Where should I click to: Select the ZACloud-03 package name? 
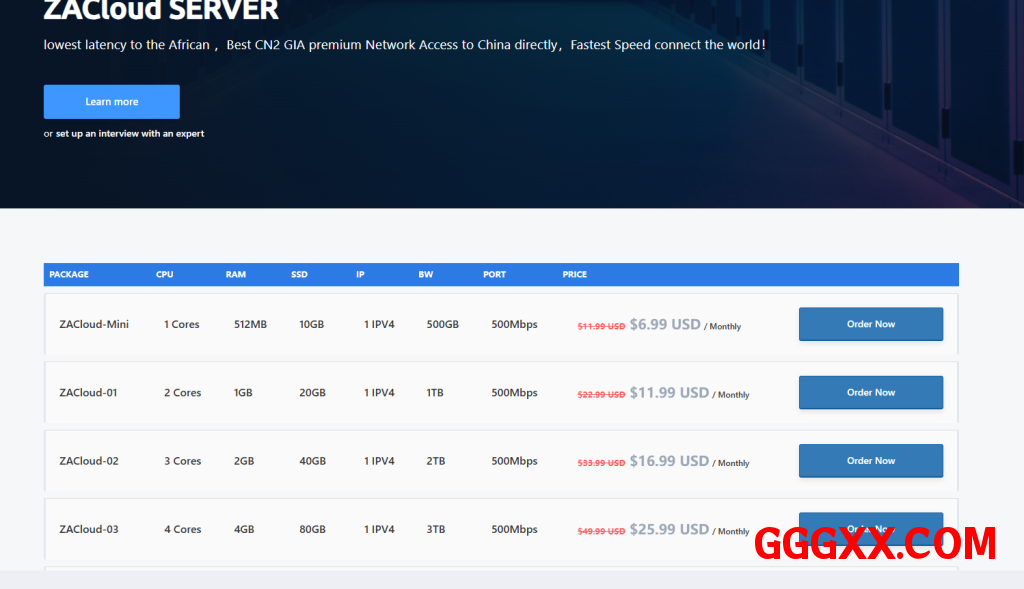tap(89, 529)
